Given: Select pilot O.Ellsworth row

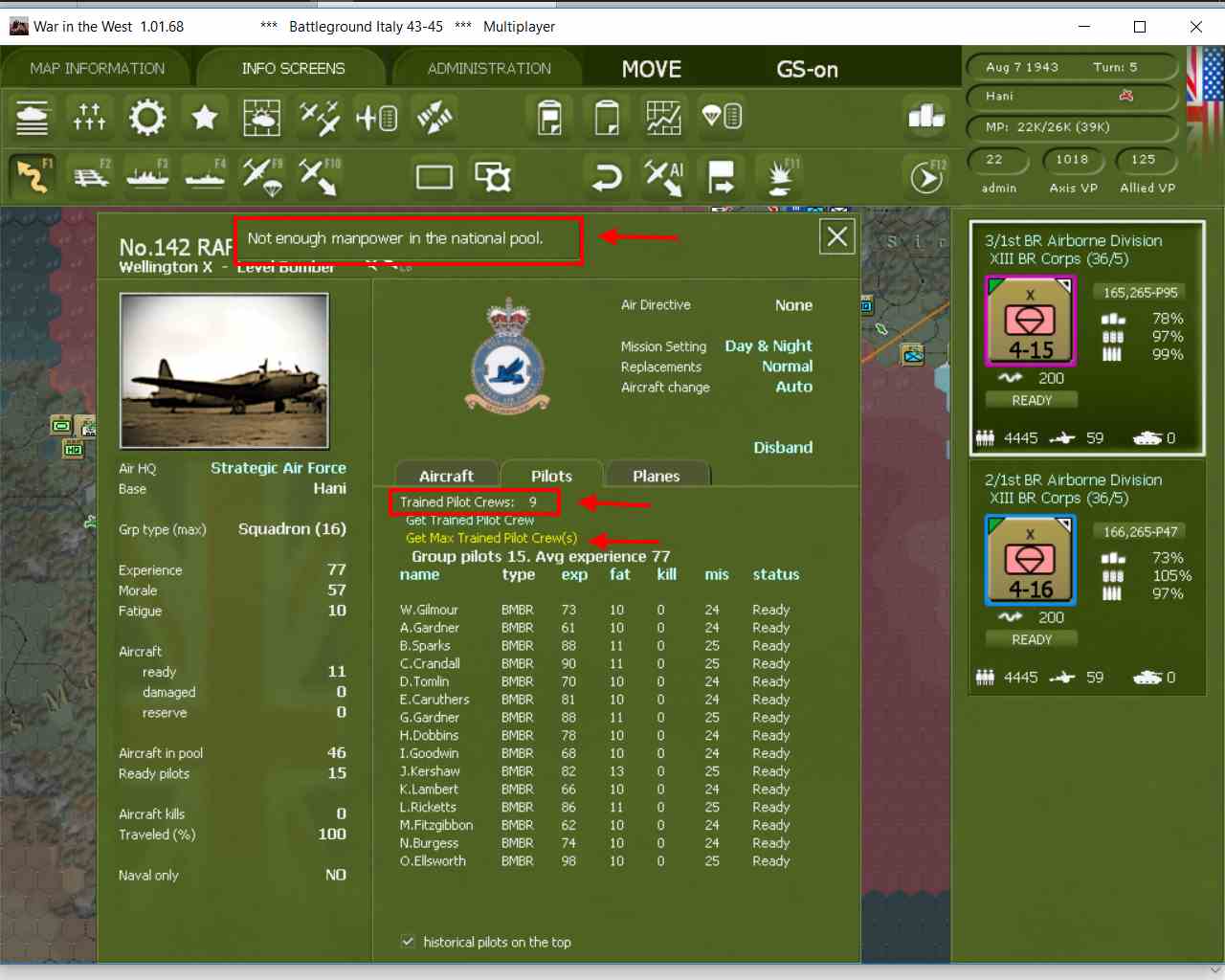Looking at the screenshot, I should tap(595, 861).
